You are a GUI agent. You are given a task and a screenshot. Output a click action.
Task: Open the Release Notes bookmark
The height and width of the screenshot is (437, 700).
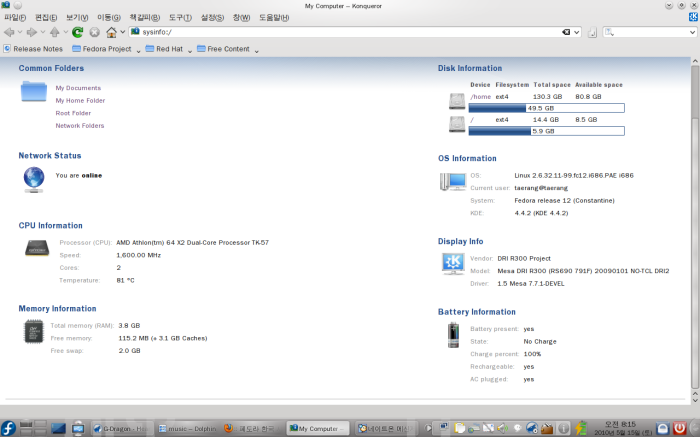tap(33, 49)
